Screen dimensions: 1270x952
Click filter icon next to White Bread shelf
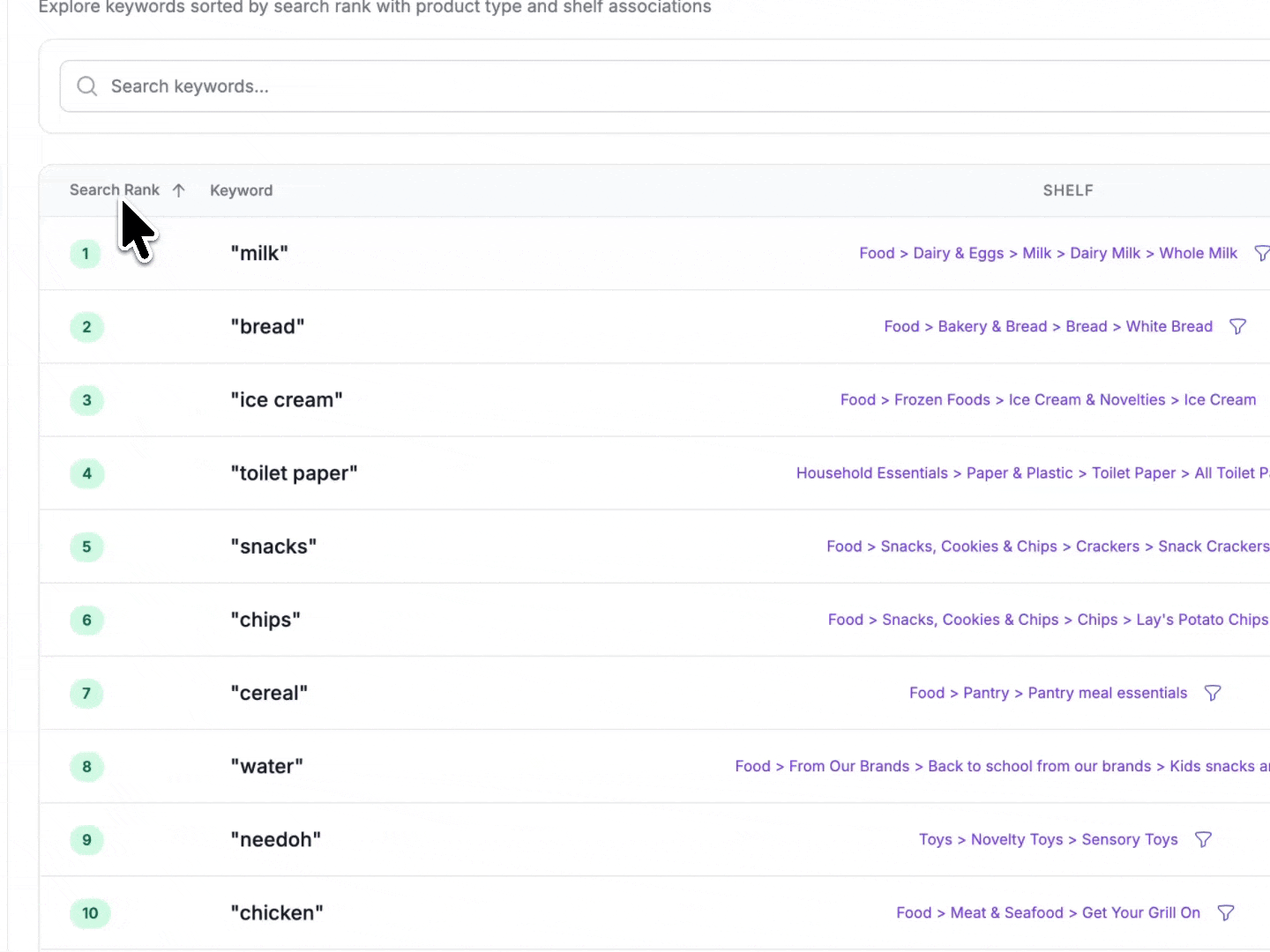click(1237, 327)
